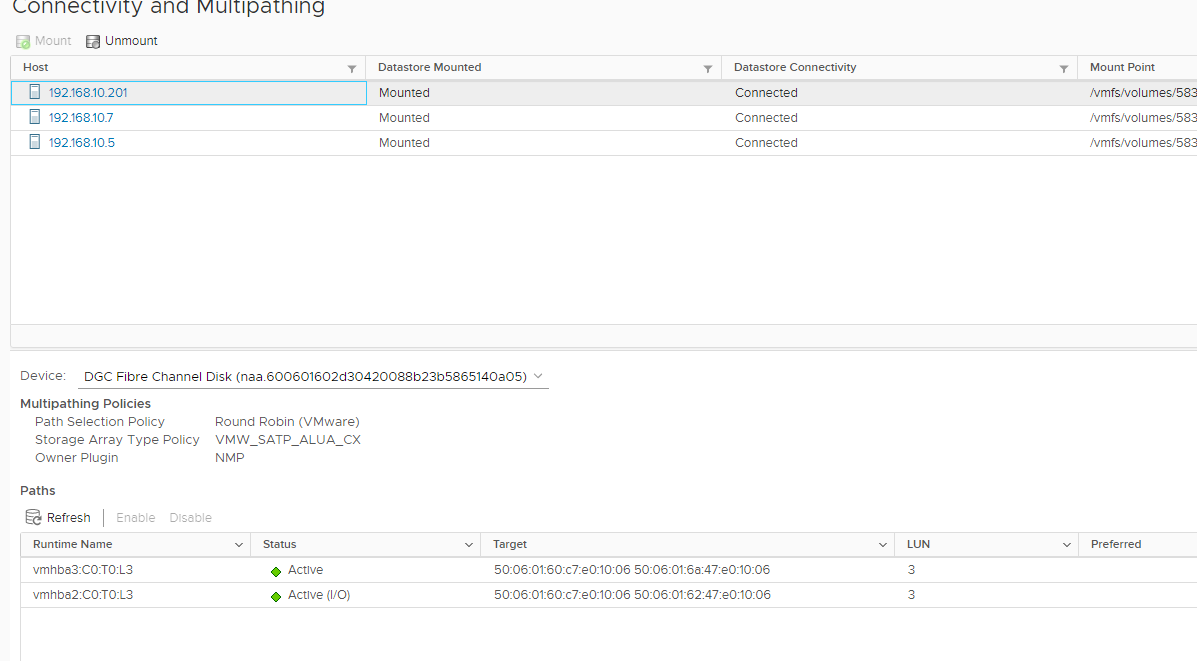Viewport: 1197px width, 661px height.
Task: Open the Target column dropdown
Action: (882, 544)
